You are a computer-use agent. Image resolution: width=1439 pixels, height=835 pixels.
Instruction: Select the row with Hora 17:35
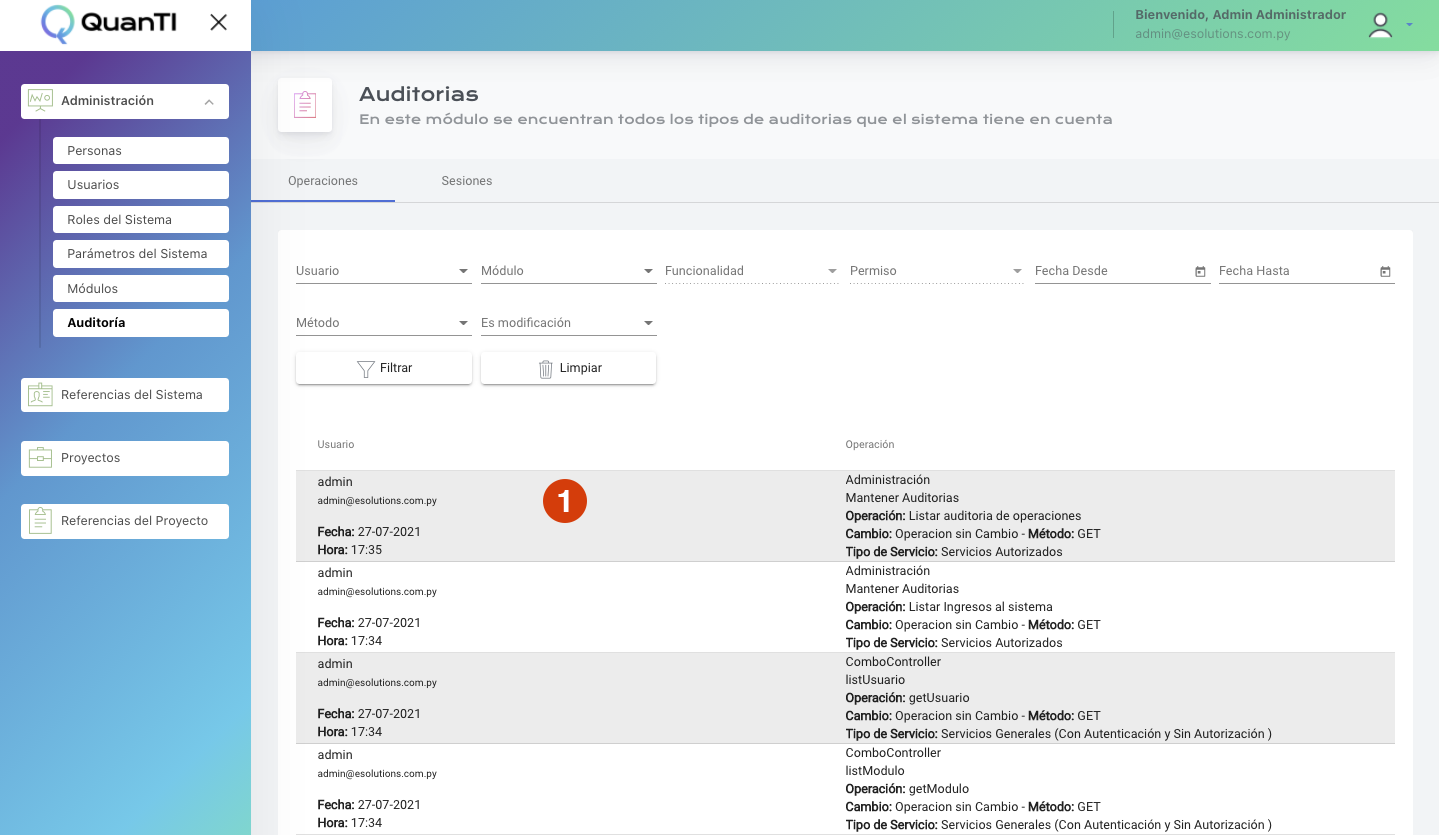pyautogui.click(x=845, y=516)
